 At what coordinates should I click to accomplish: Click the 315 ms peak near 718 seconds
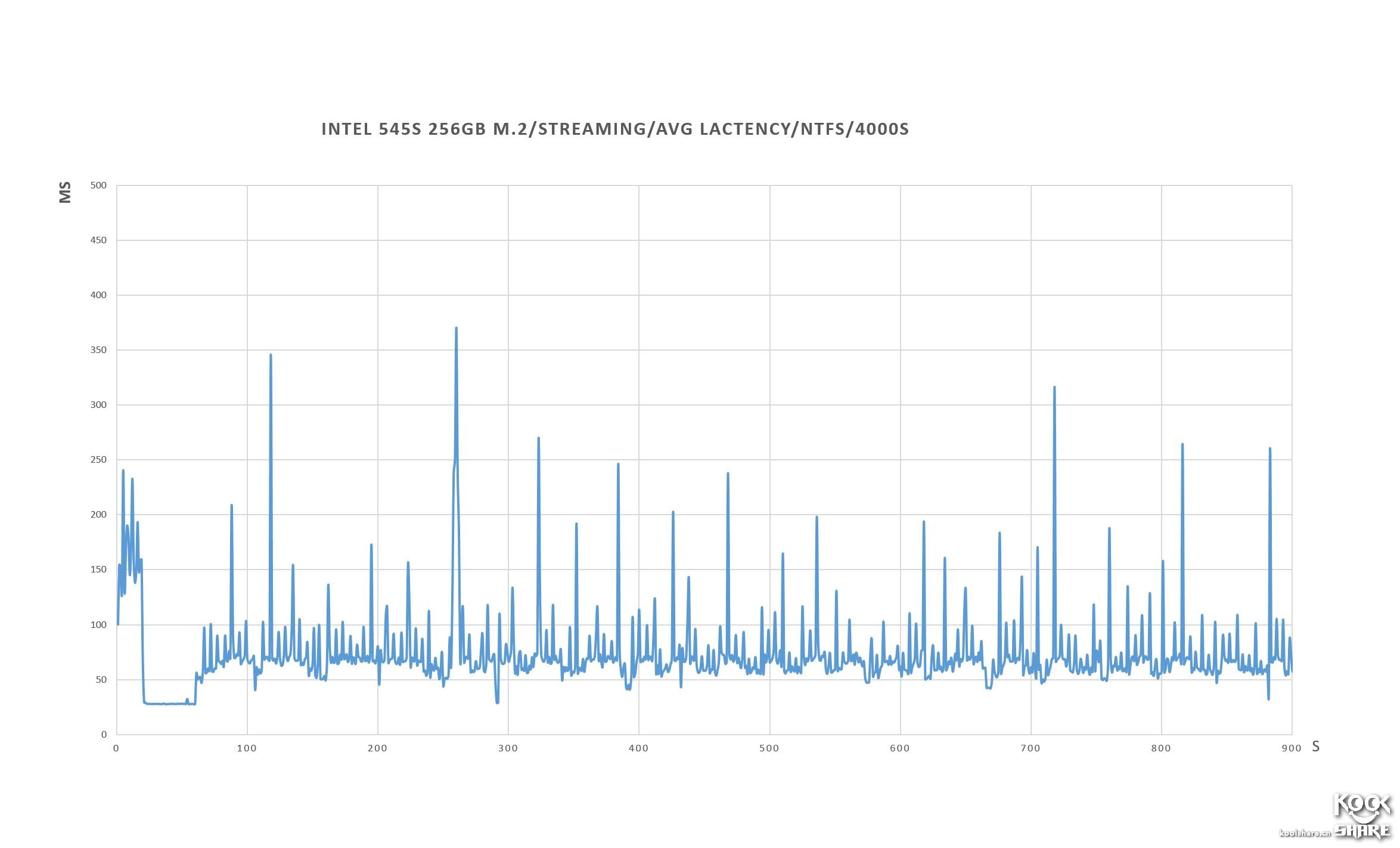1054,389
